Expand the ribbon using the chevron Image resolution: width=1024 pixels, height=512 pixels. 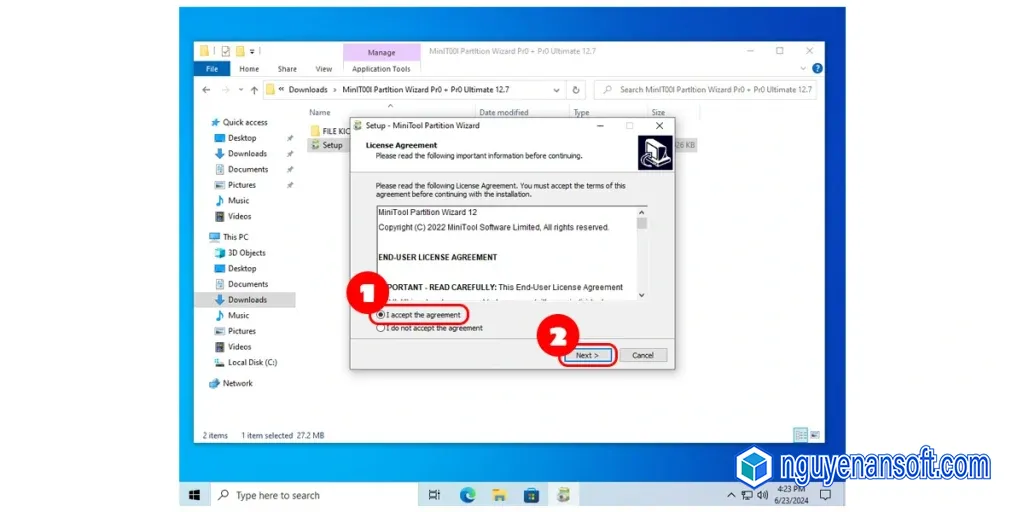pos(803,69)
